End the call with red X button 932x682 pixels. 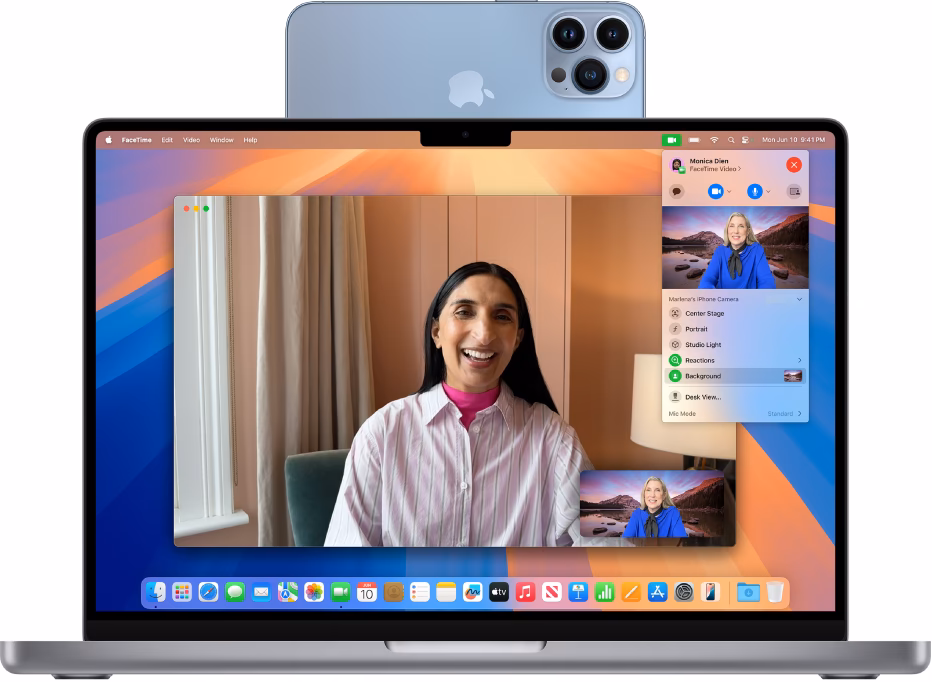794,165
